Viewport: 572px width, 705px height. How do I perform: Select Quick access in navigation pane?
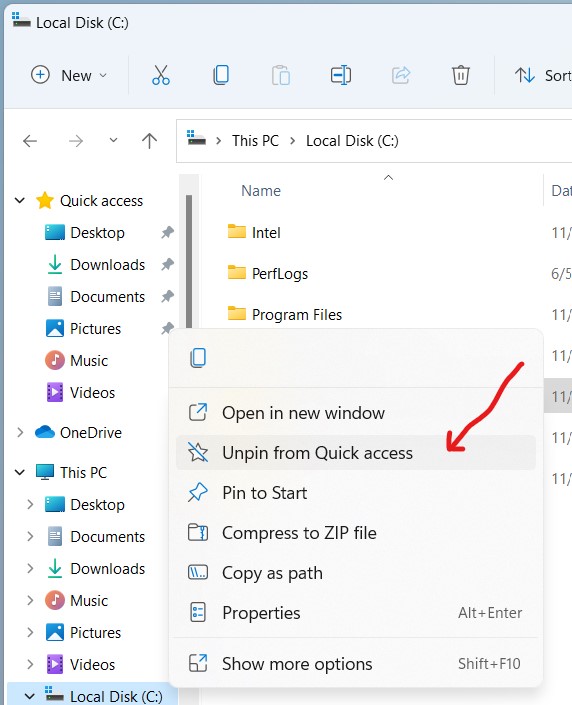[101, 201]
